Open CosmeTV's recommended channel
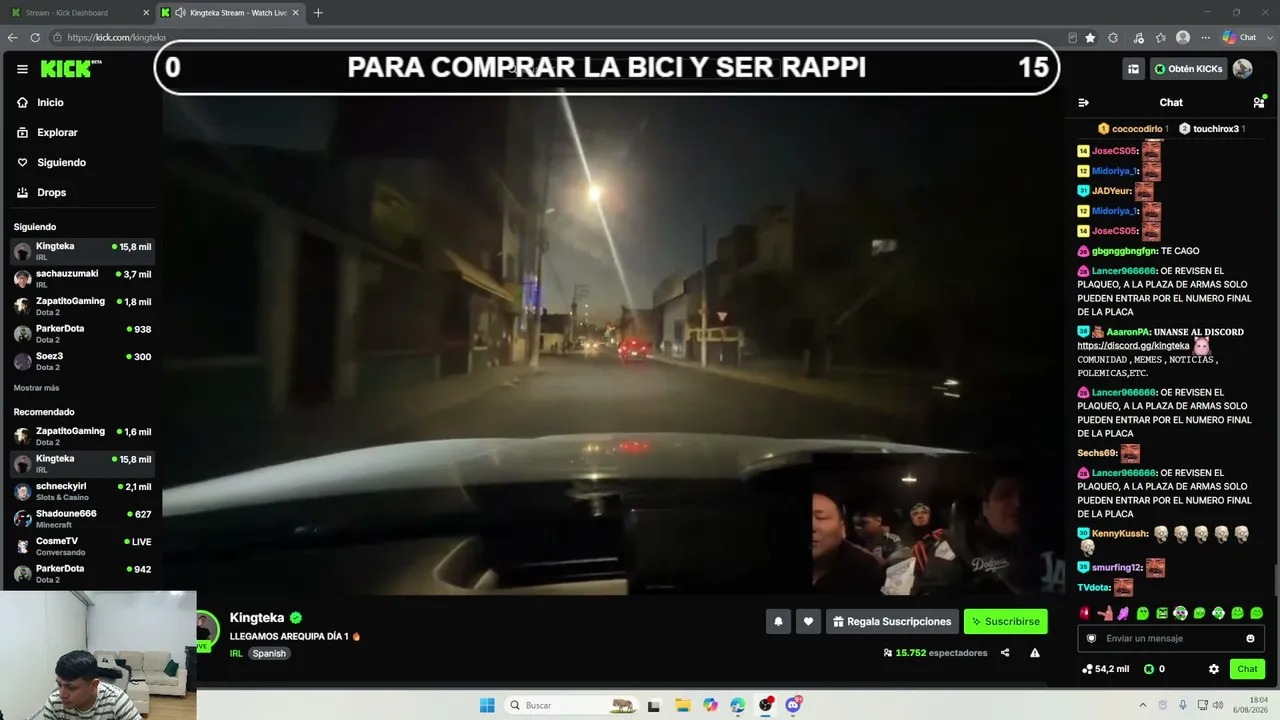1280x720 pixels. pos(82,546)
